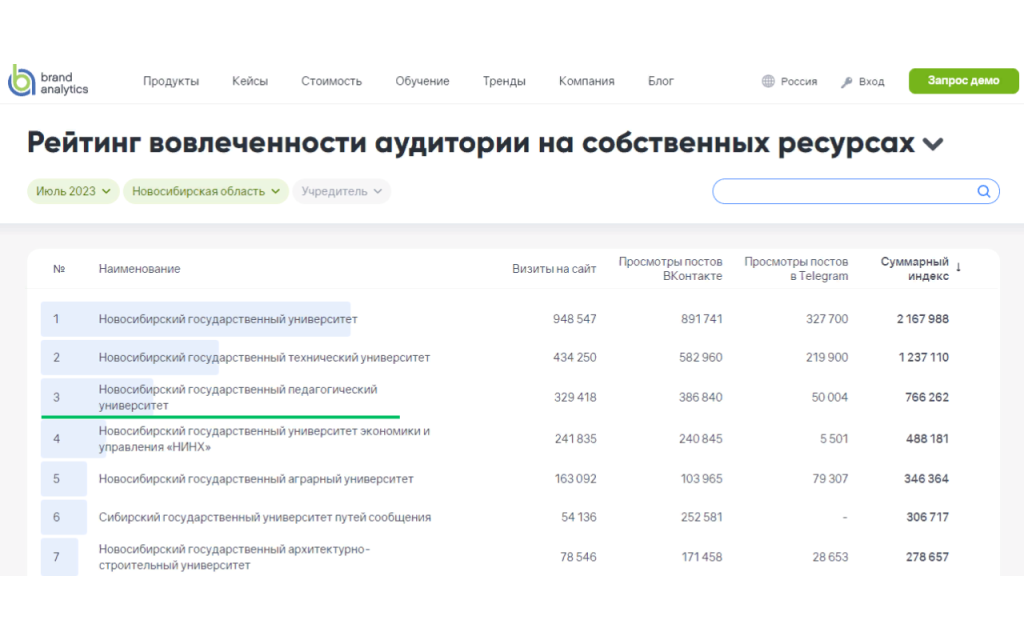Open the Июль 2023 period dropdown
The image size is (1024, 640).
[x=73, y=191]
